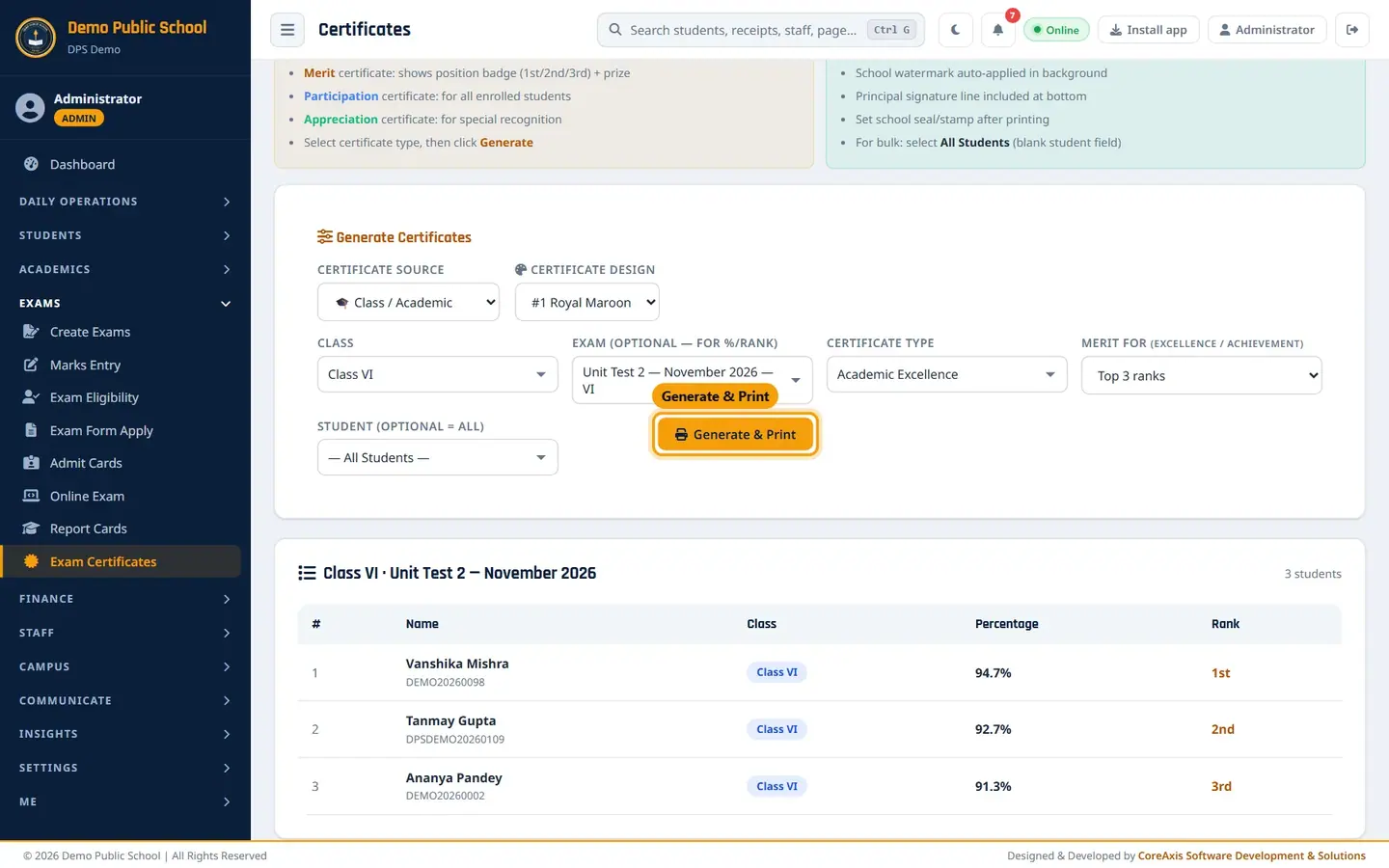Open Merit For ranks dropdown

(x=1202, y=375)
